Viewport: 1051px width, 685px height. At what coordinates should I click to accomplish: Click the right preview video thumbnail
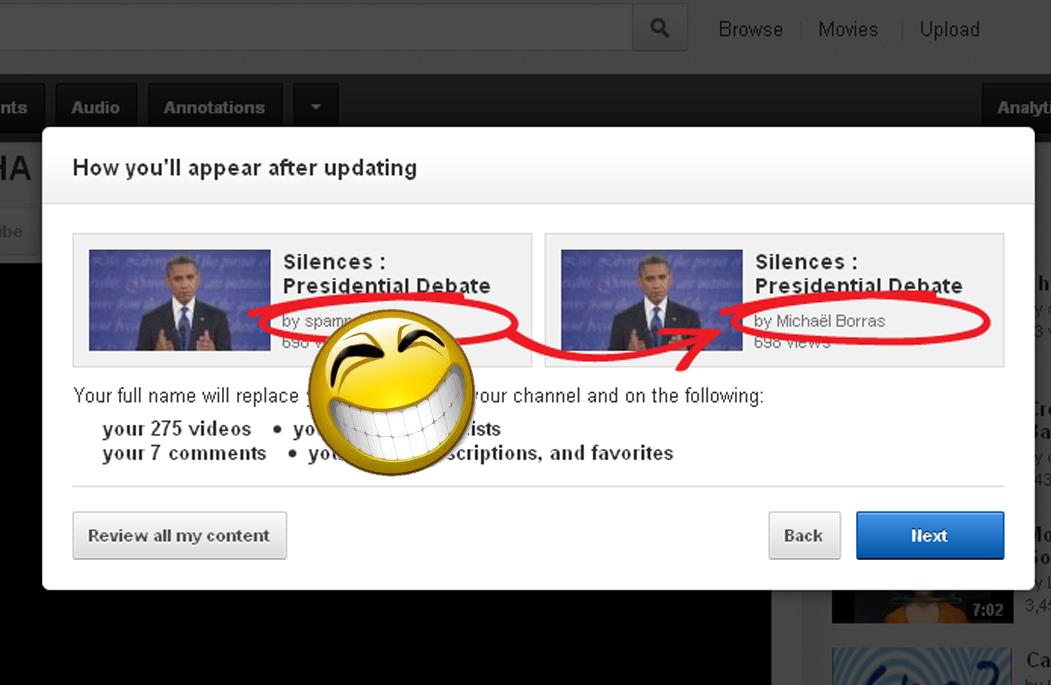point(651,300)
